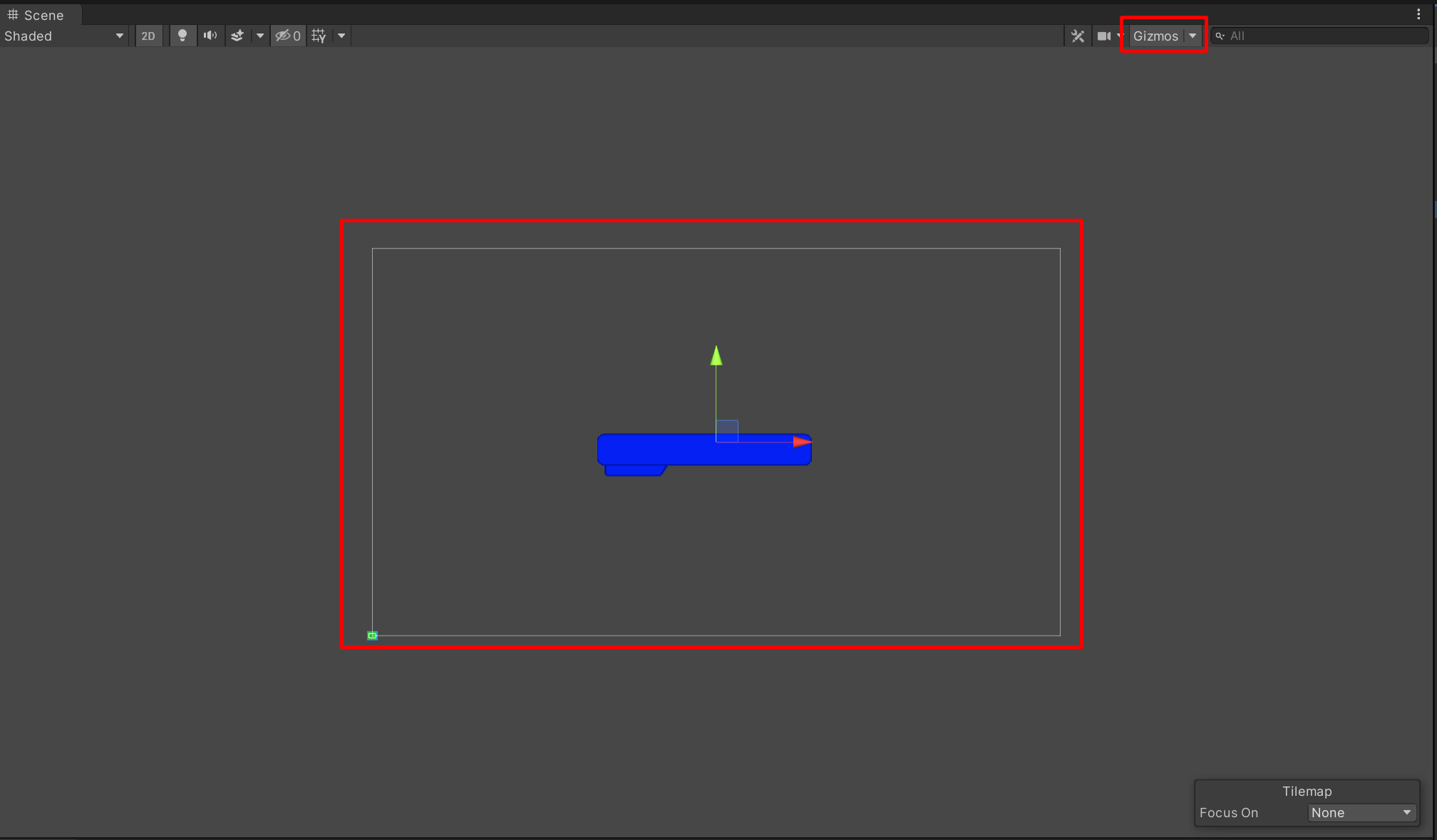This screenshot has width=1437, height=840.
Task: Open component editor tools icon
Action: pyautogui.click(x=1078, y=36)
